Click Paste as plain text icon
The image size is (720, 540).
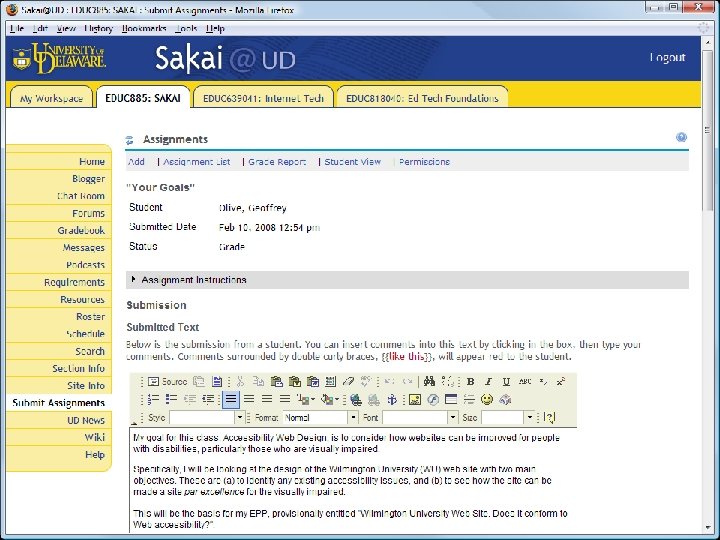click(x=295, y=382)
